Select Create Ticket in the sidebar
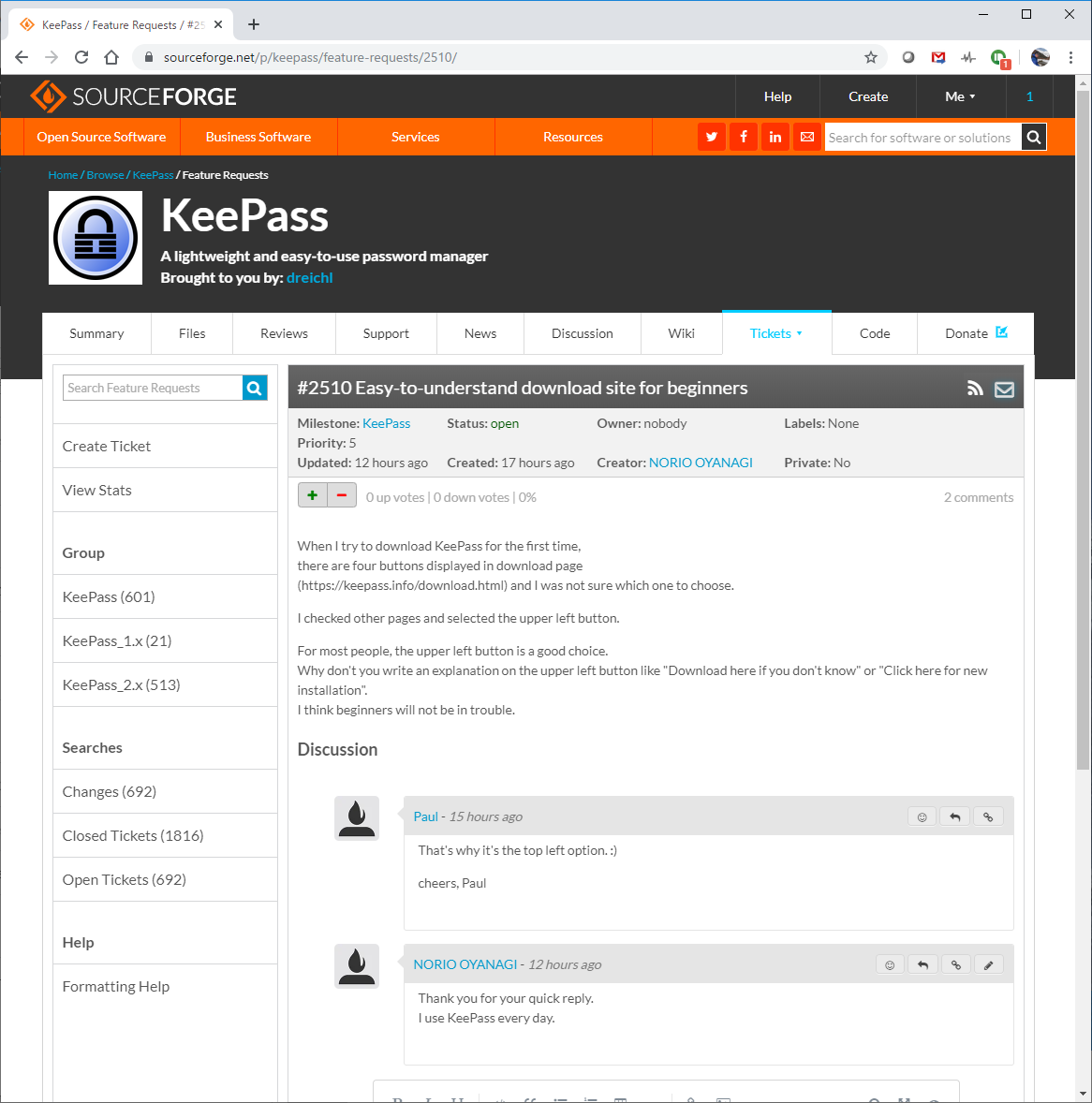 coord(106,446)
